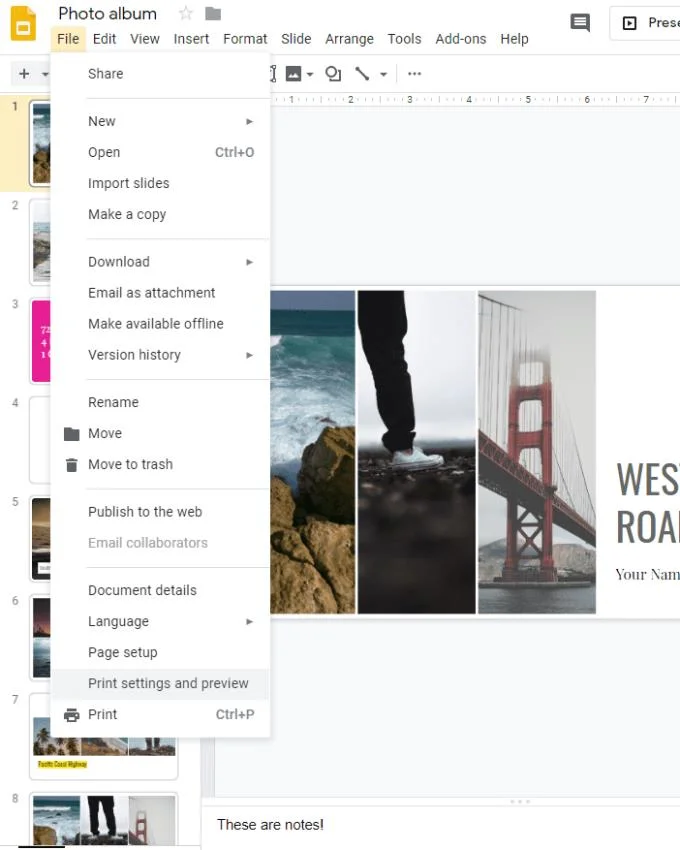
Task: Select the pink slide 3 thumbnail
Action: pyautogui.click(x=40, y=341)
